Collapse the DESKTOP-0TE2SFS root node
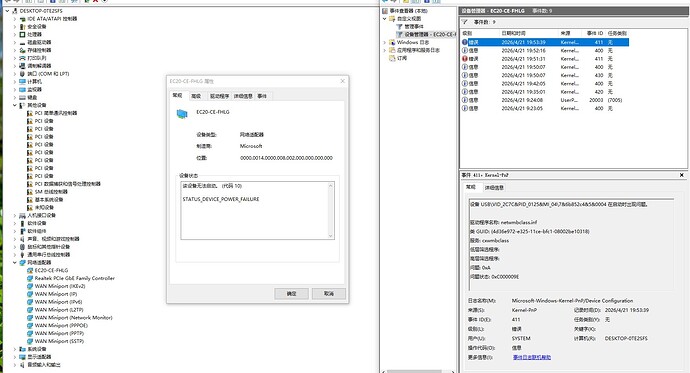The image size is (690, 373). [7, 11]
